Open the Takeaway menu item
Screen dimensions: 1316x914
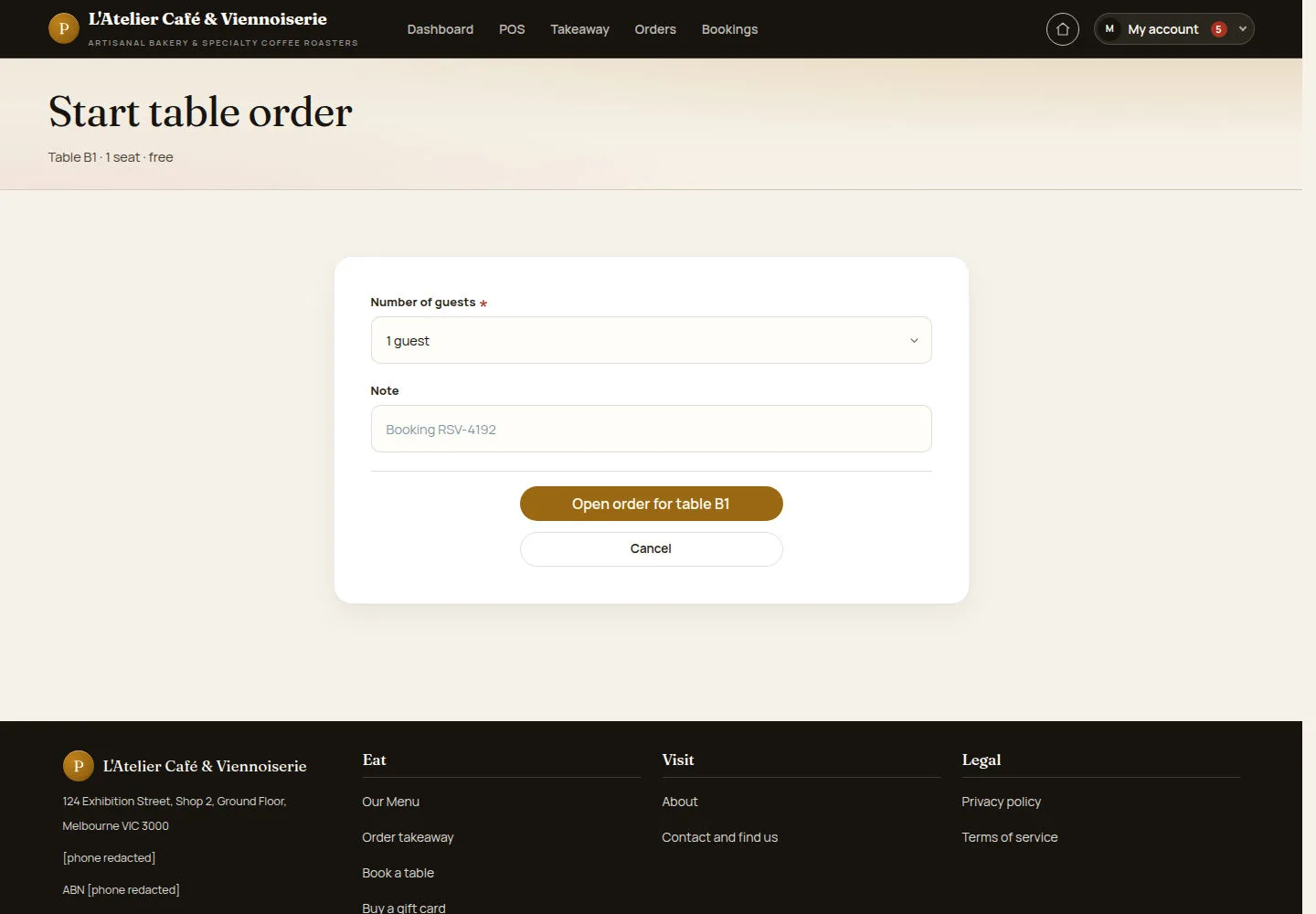(x=579, y=29)
